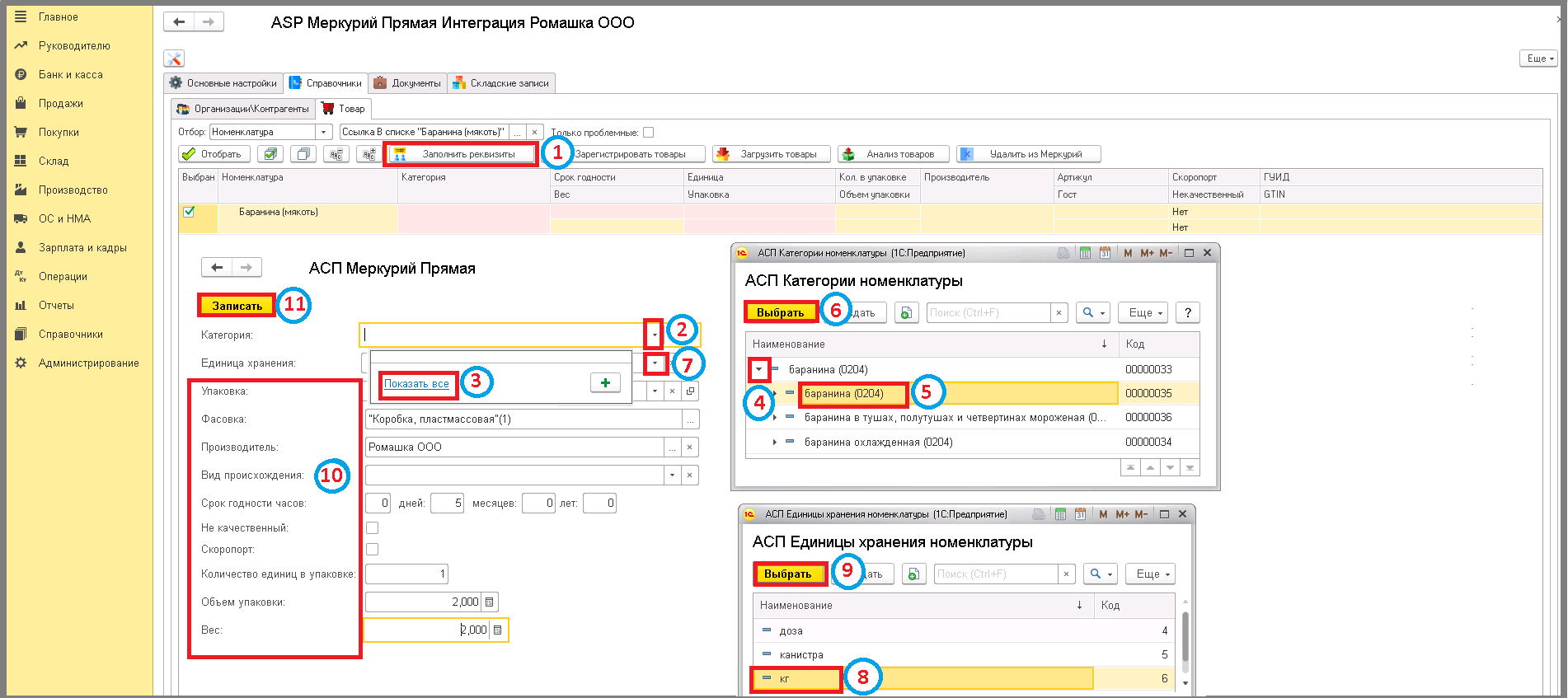The height and width of the screenshot is (698, 1568).
Task: Click the tools icon below the title
Action: (174, 59)
